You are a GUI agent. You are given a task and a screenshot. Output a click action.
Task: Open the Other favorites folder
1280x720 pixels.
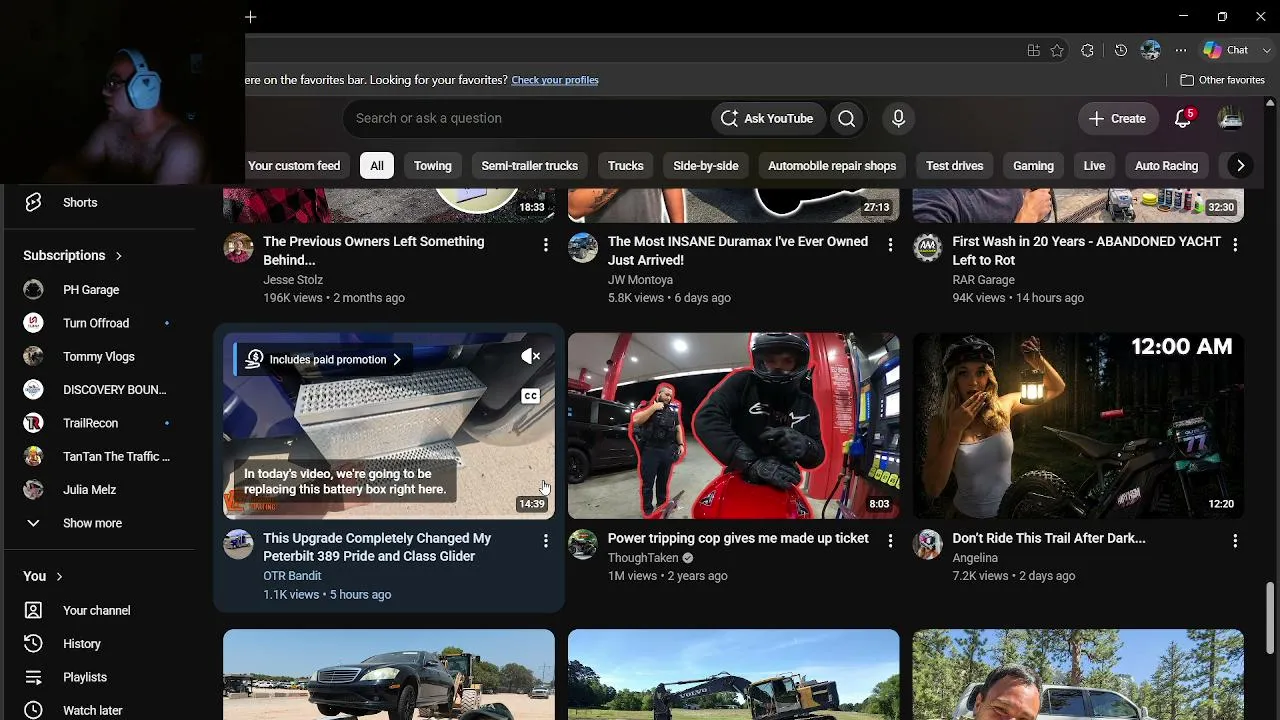click(x=1222, y=80)
